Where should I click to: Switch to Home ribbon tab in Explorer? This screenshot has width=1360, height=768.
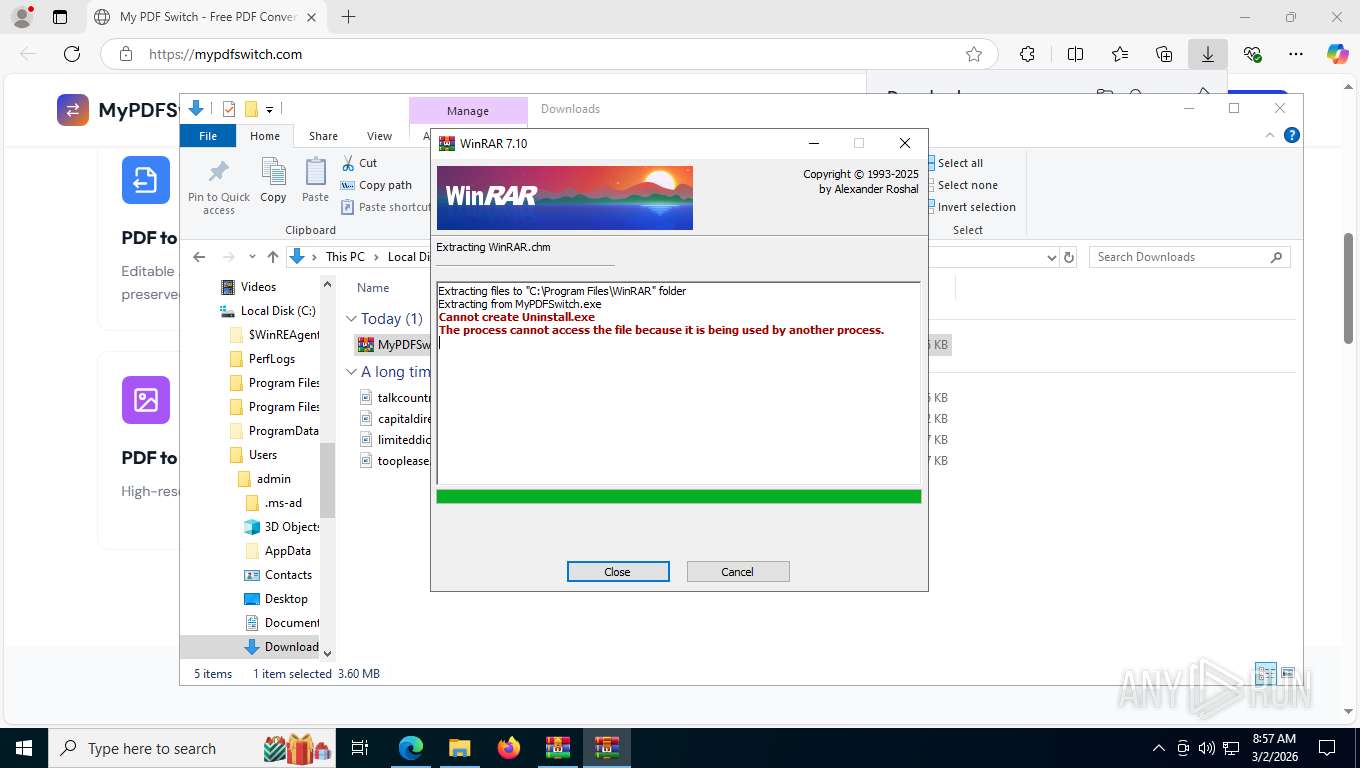(265, 136)
